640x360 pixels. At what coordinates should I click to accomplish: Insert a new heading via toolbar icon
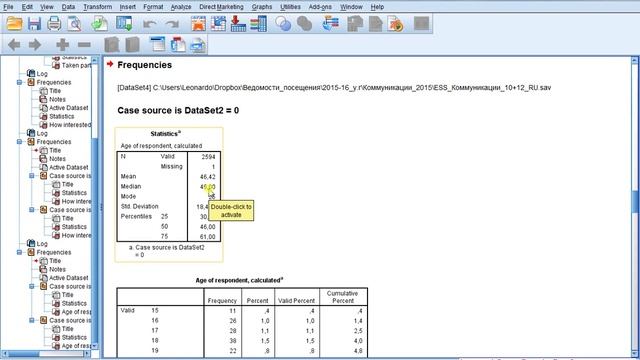158,44
